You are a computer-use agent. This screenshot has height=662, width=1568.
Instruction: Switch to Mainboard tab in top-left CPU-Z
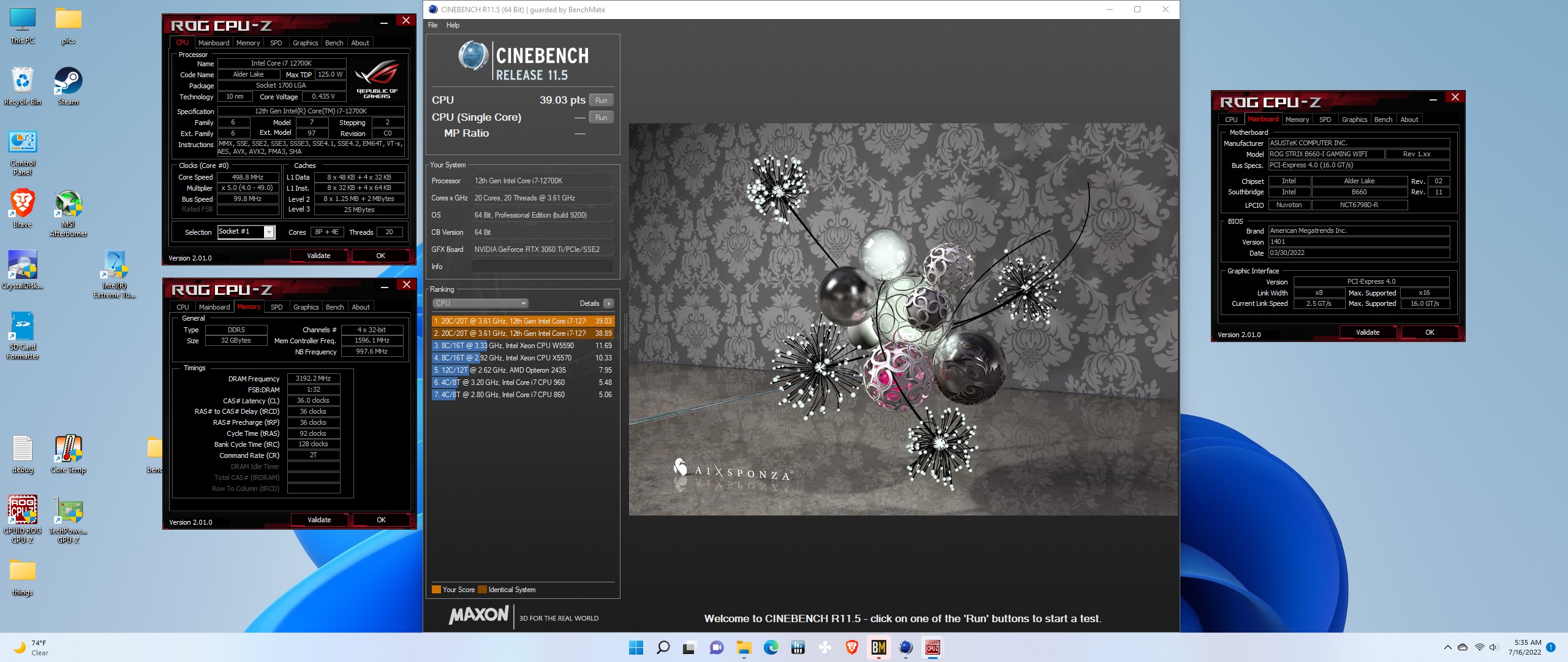[x=214, y=43]
